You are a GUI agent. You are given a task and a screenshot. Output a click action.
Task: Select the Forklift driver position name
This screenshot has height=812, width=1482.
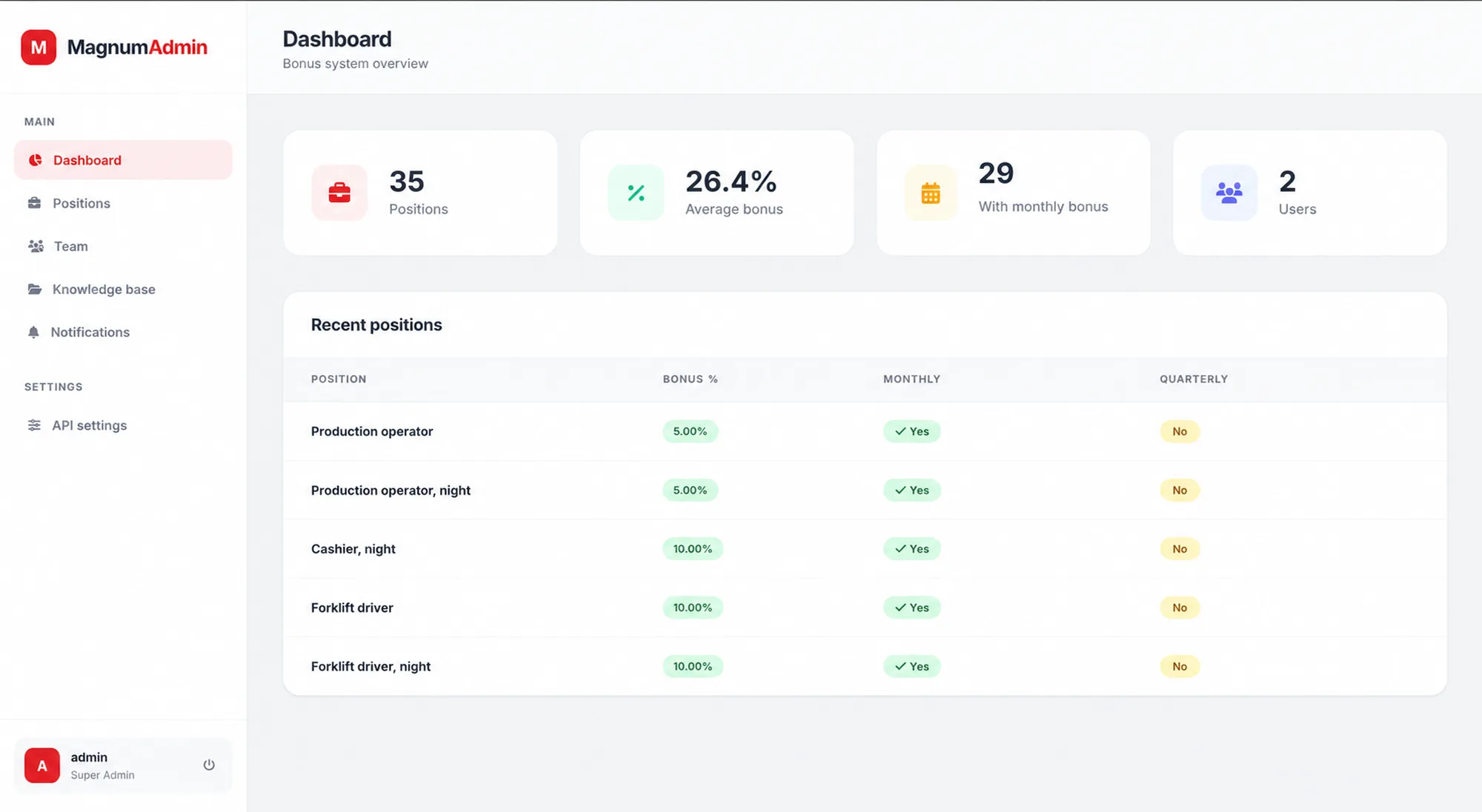352,608
